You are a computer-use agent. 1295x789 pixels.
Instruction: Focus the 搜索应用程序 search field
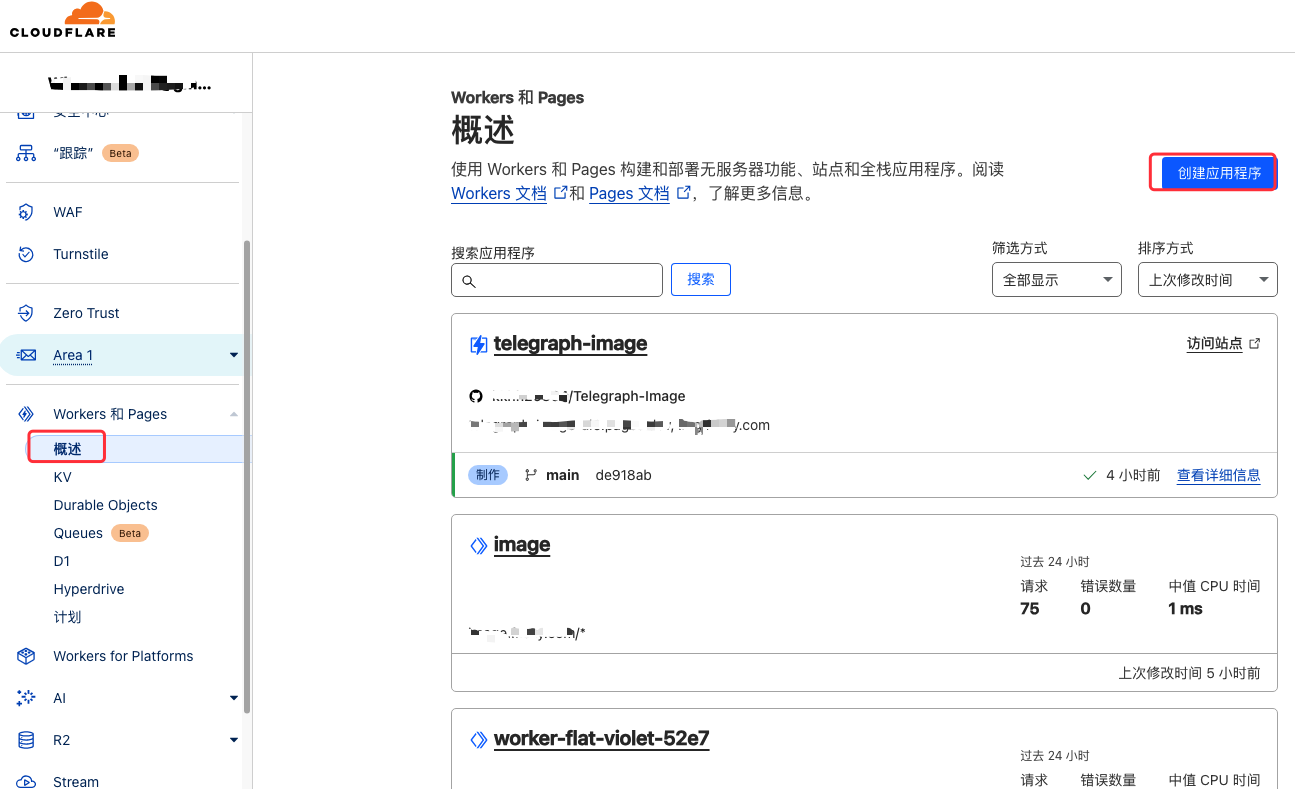[557, 280]
